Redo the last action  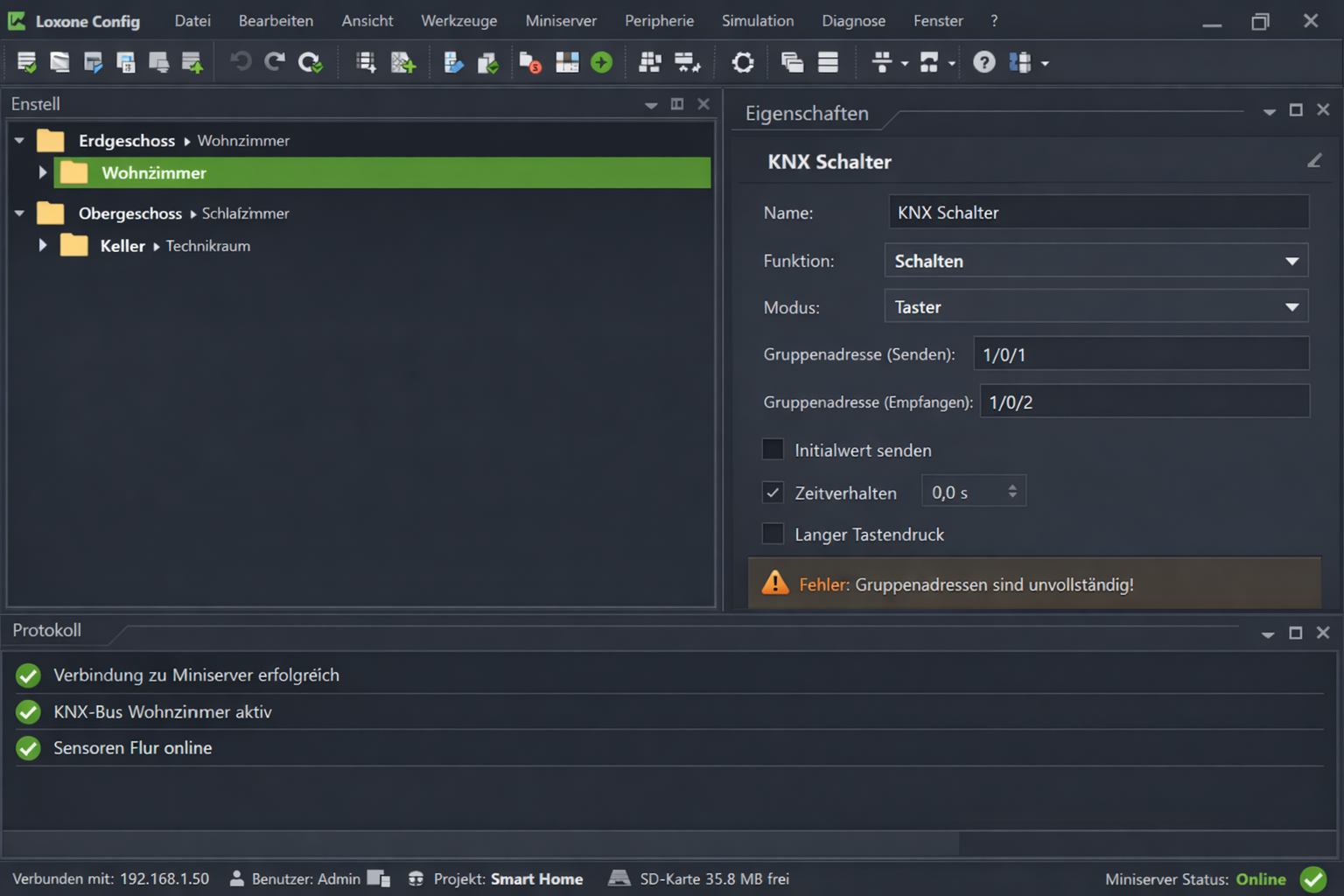[x=275, y=61]
